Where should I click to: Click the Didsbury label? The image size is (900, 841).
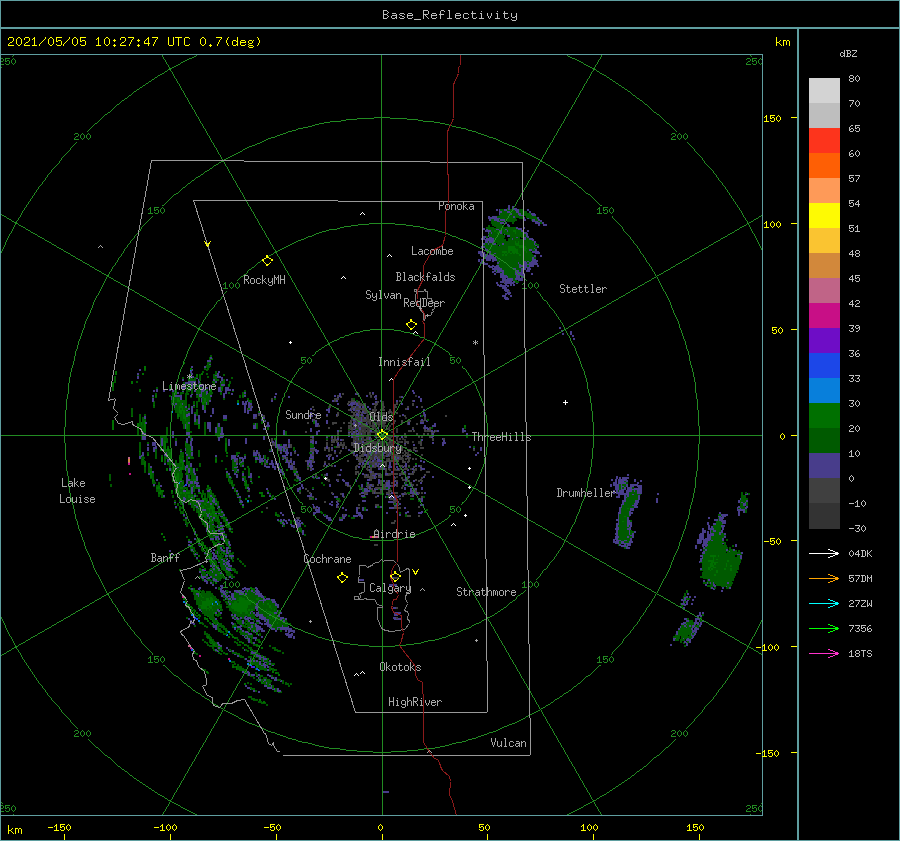(377, 448)
